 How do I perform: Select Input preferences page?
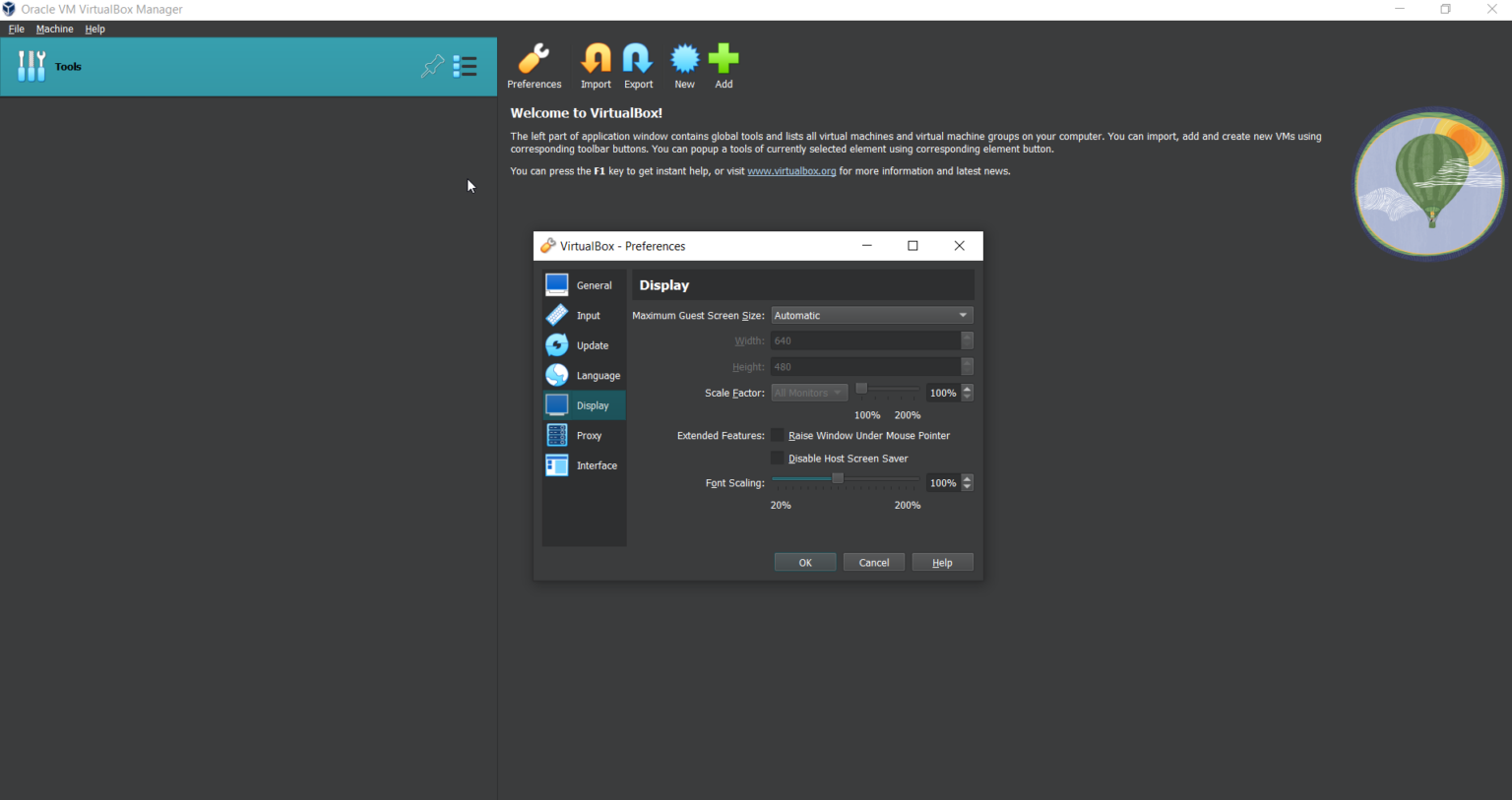(x=584, y=315)
